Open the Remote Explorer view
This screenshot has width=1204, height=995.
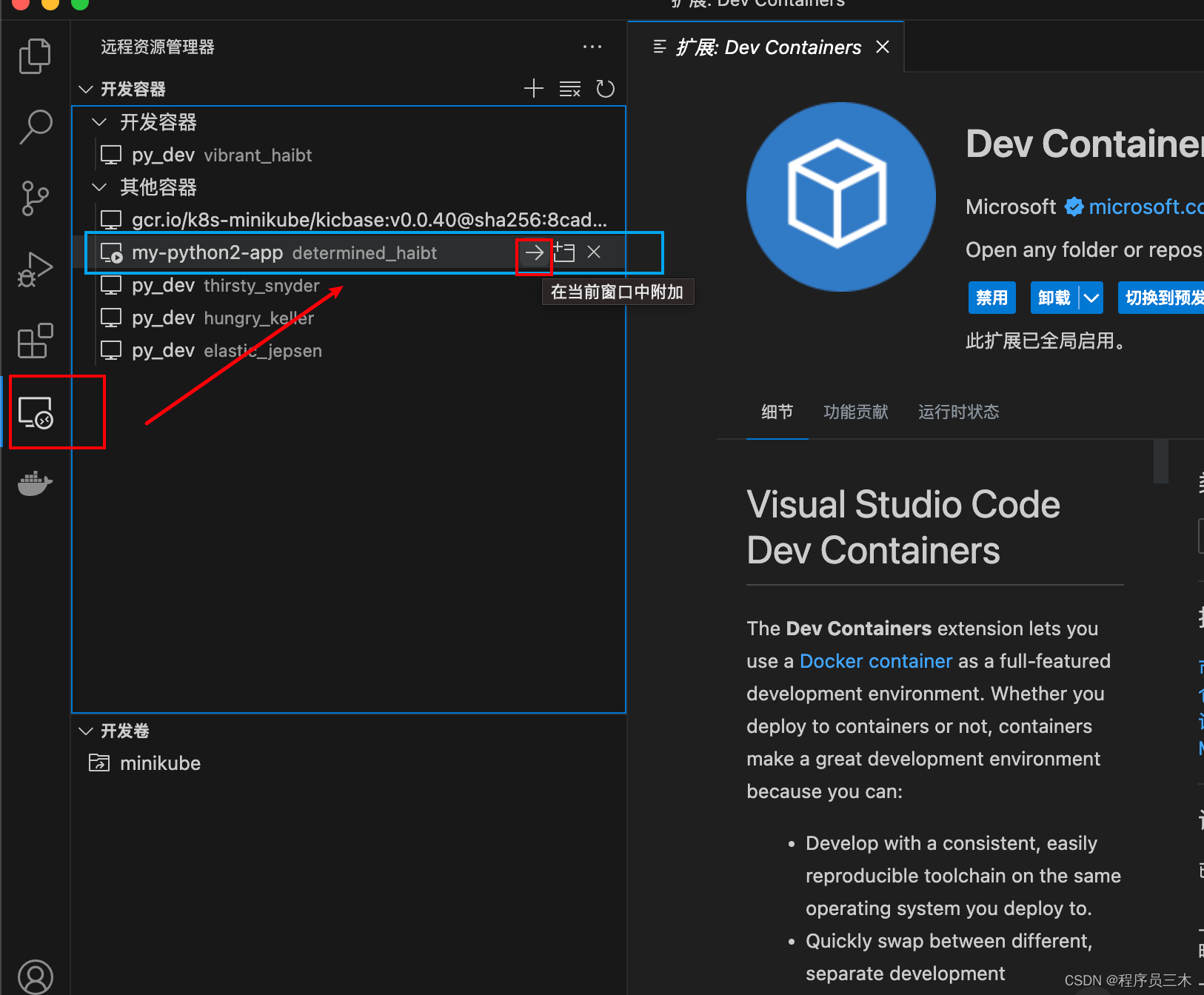(x=36, y=412)
